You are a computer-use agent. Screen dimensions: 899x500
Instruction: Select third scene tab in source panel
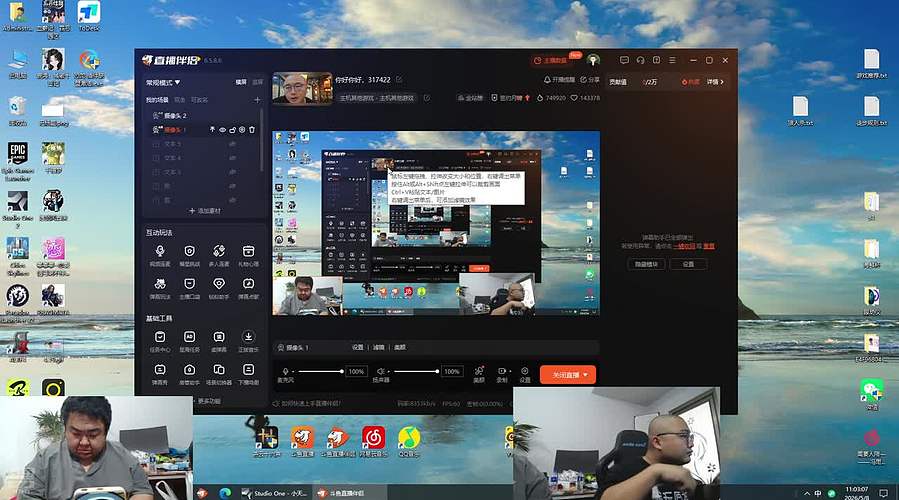[199, 100]
